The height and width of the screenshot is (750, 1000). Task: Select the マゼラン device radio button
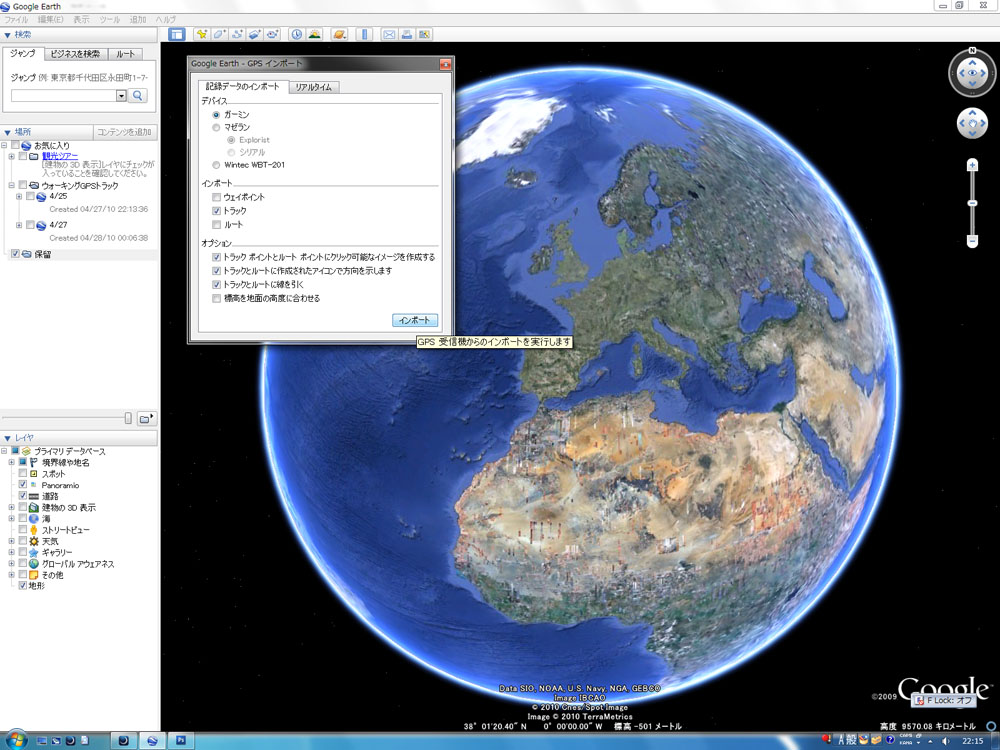[x=216, y=128]
